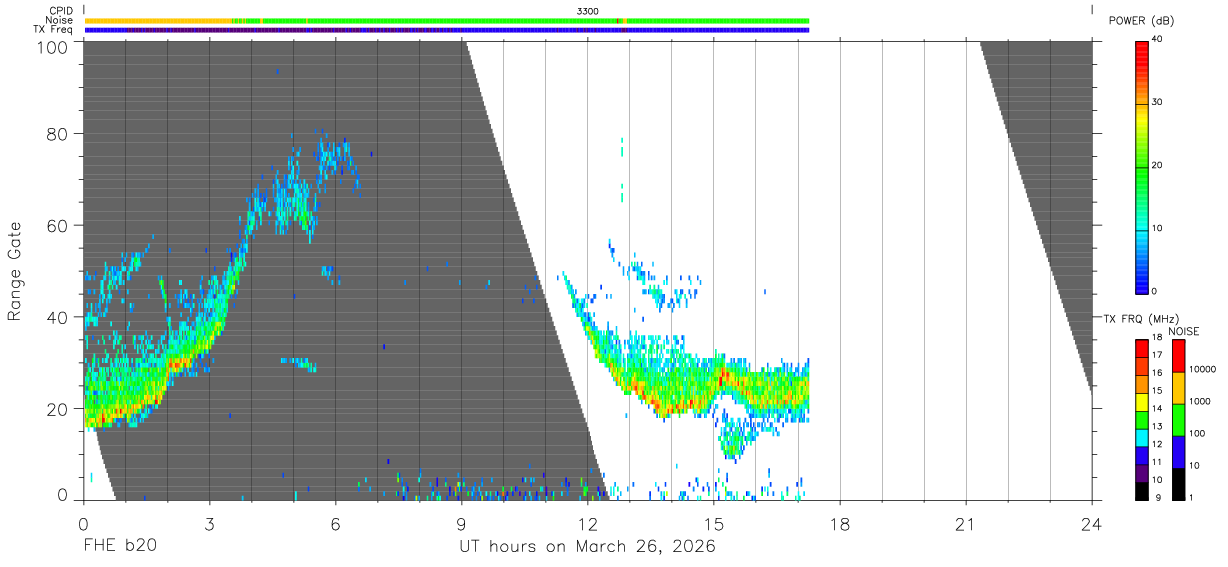Select the 15 tick on the UT hours axis
This screenshot has height=567, width=1228.
tap(713, 524)
